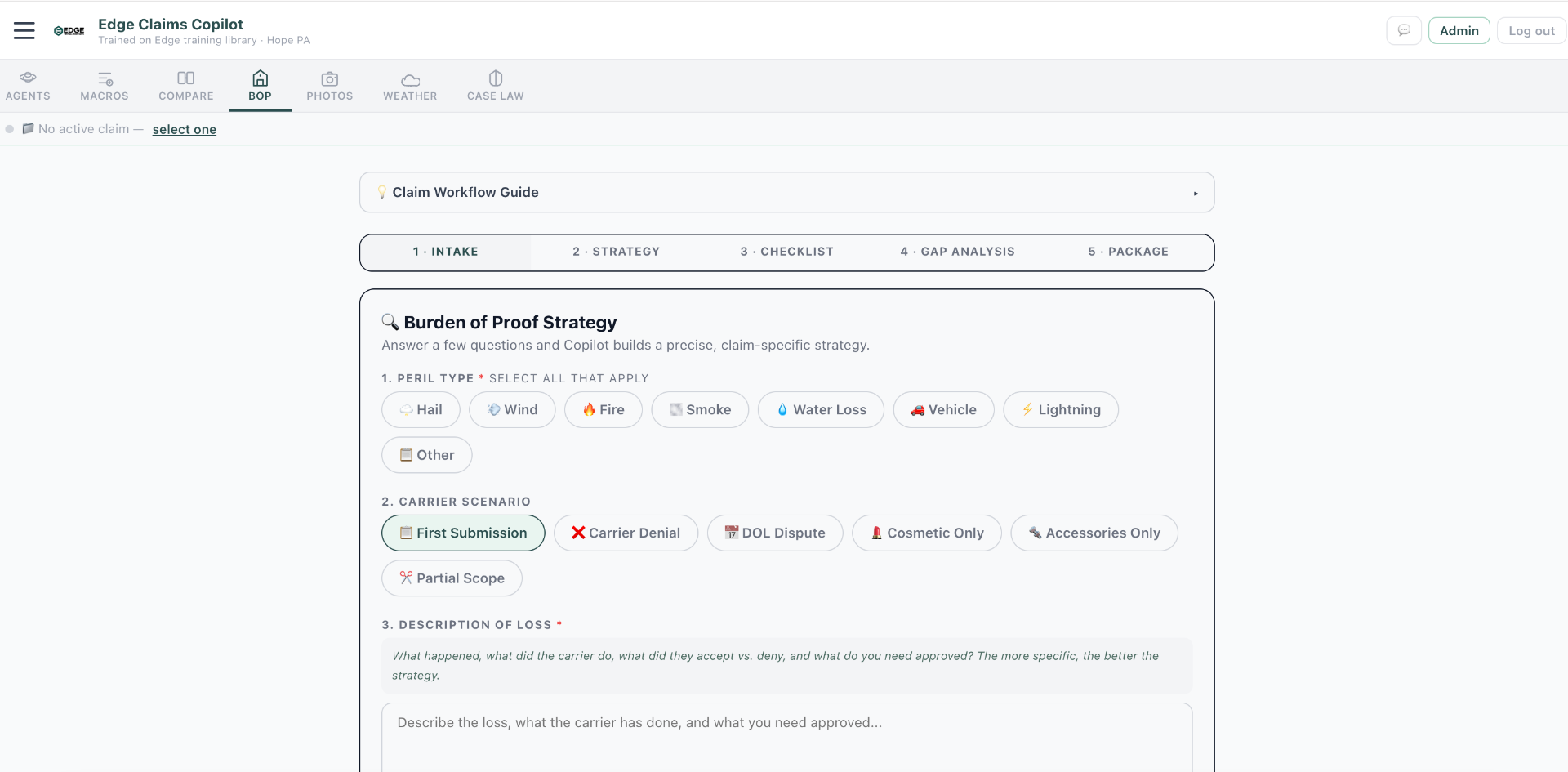Open the hamburger navigation menu

24,29
